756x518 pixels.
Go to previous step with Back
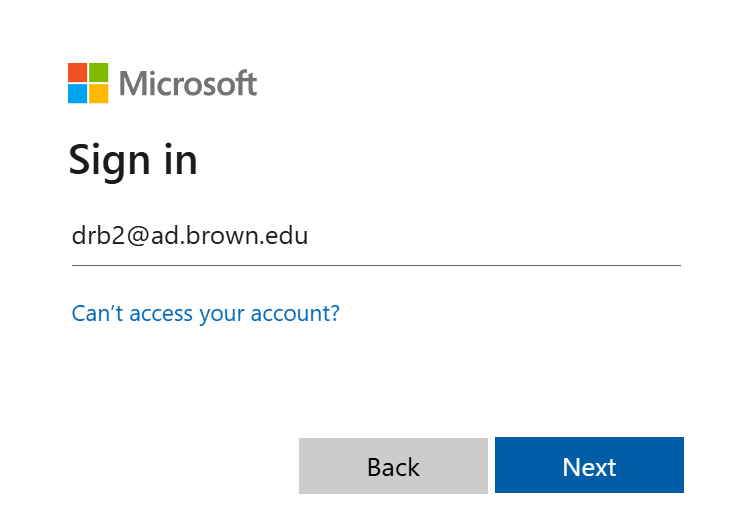click(x=393, y=466)
